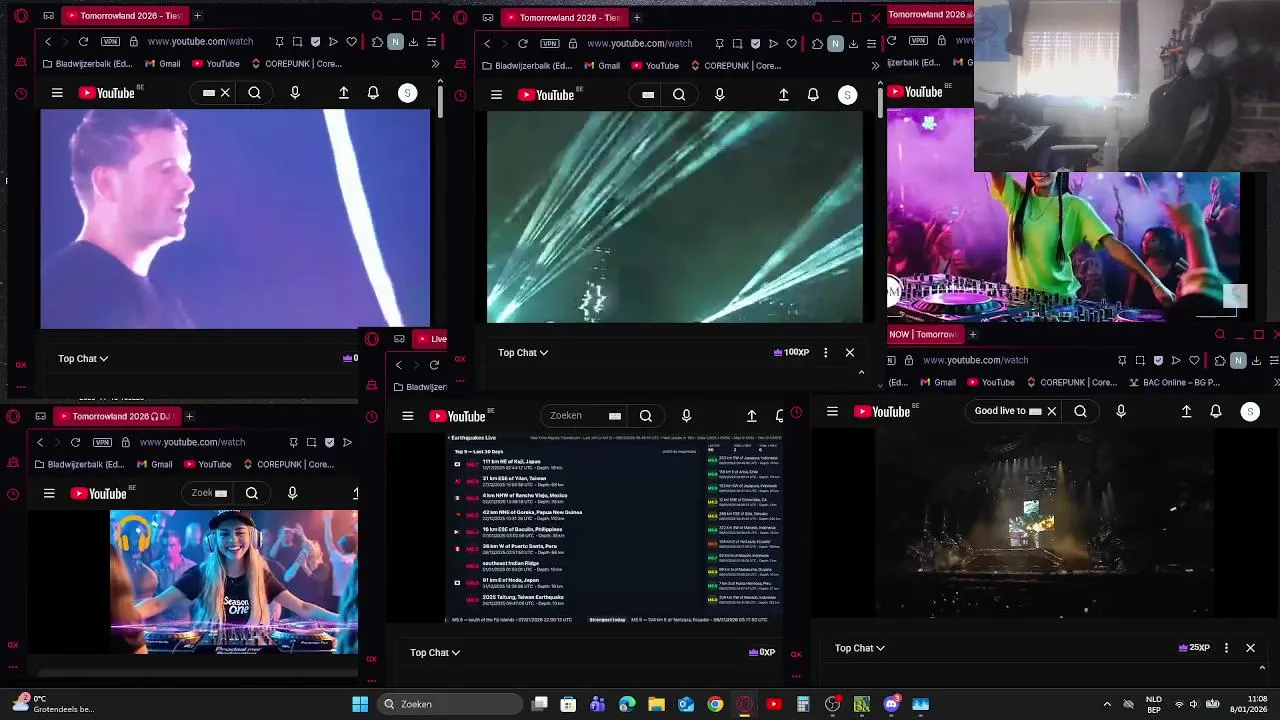Open YouTube bookmark in bottom-right window

990,382
